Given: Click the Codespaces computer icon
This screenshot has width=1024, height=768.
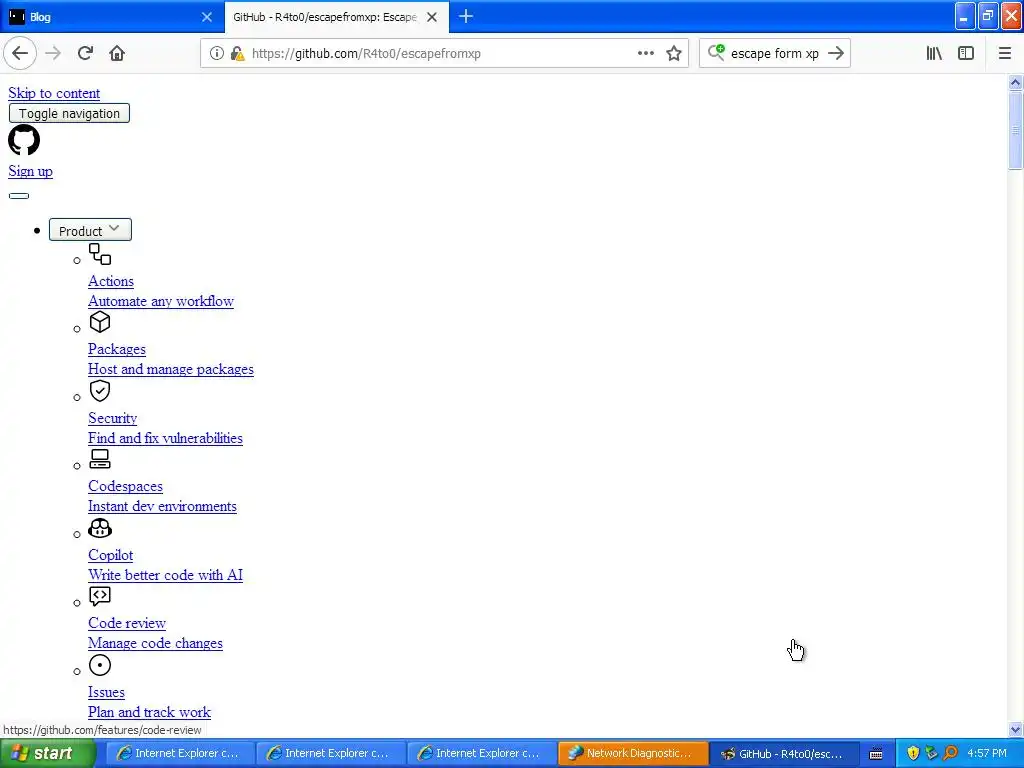Looking at the screenshot, I should 100,459.
